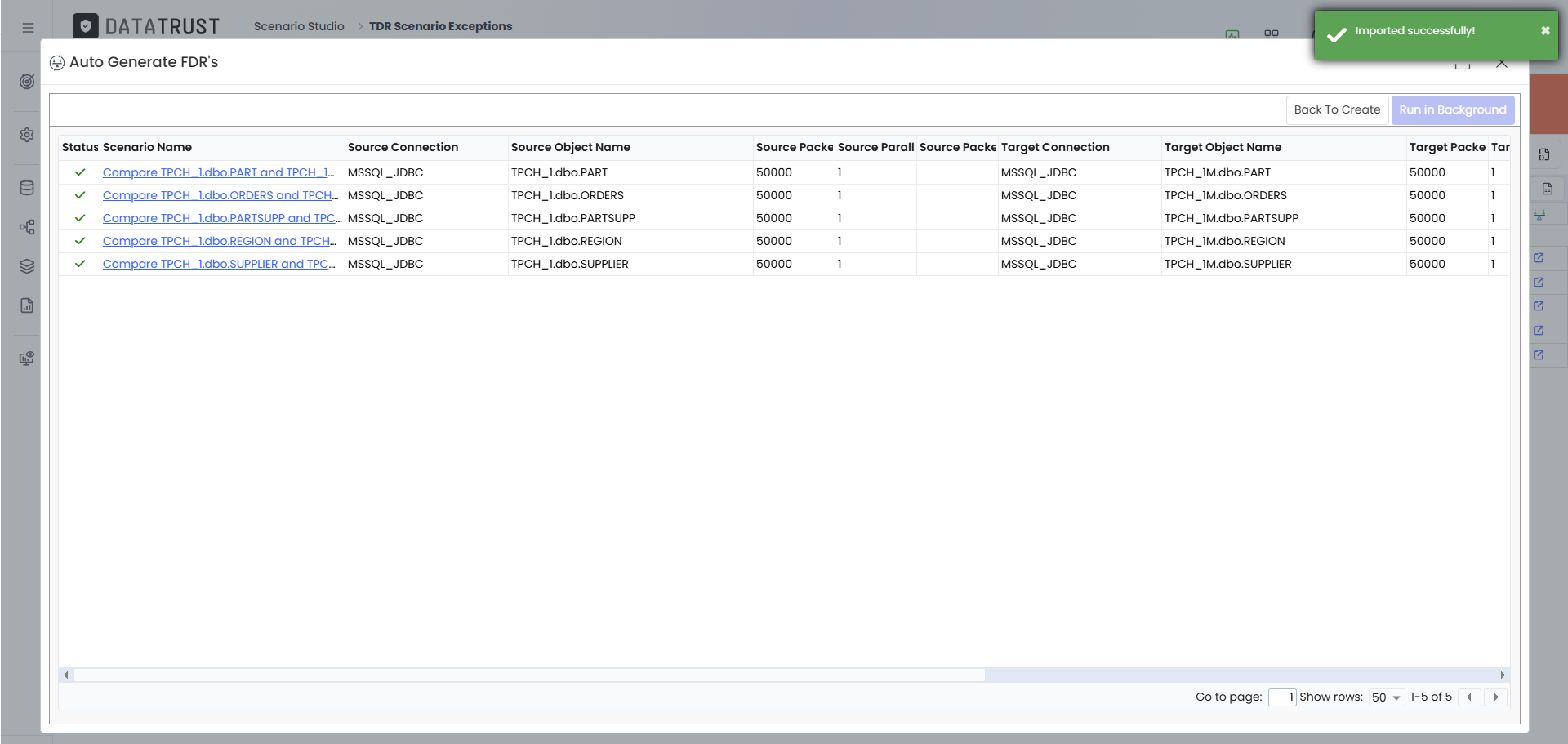Click the Go to page input field
The image size is (1568, 744).
1282,697
